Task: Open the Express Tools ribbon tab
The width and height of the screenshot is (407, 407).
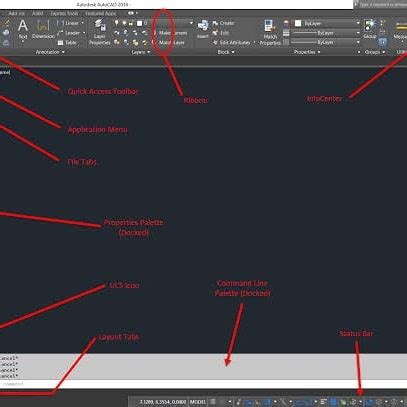Action: coord(64,13)
